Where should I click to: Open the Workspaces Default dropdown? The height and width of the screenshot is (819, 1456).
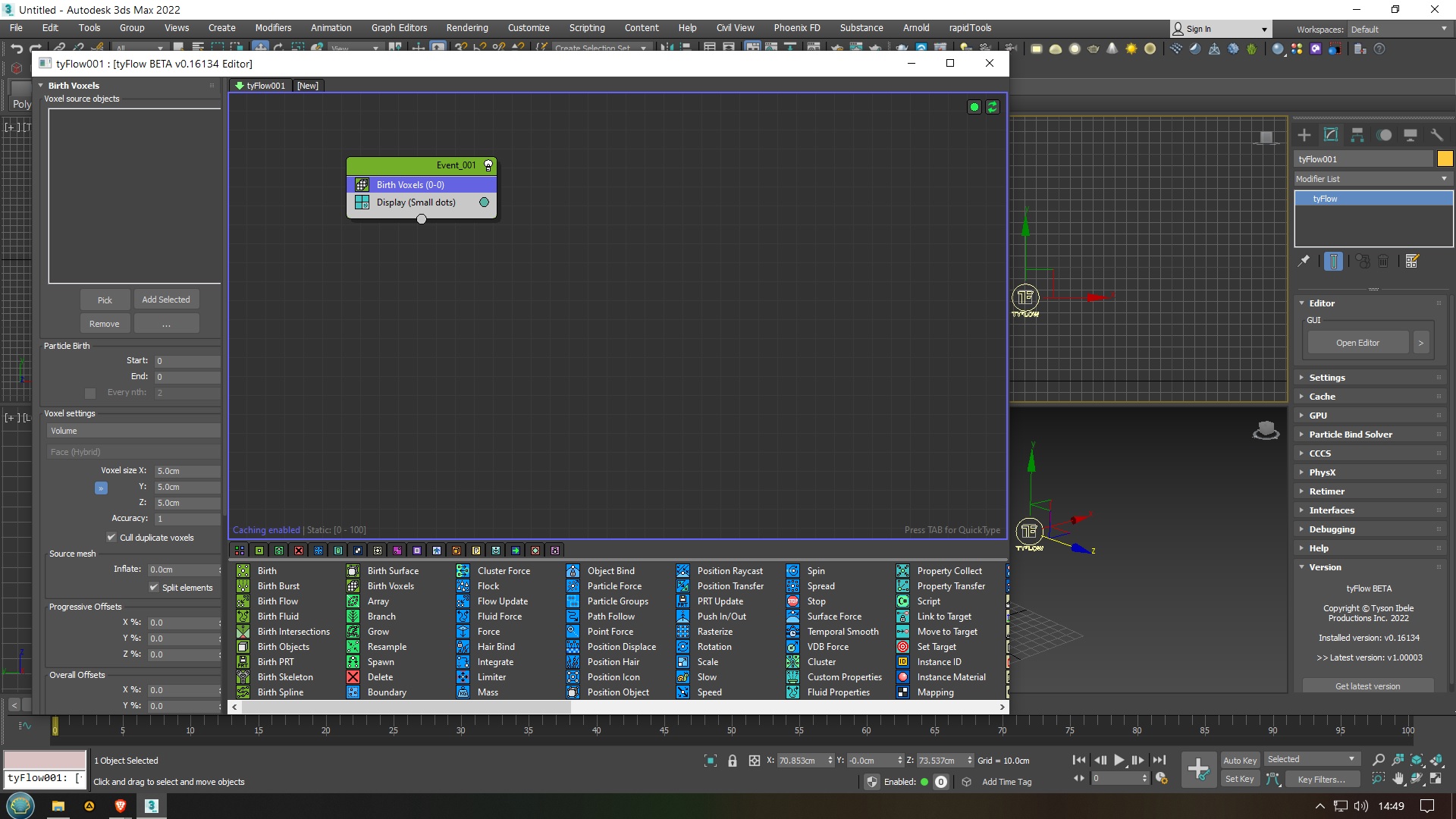coord(1399,30)
